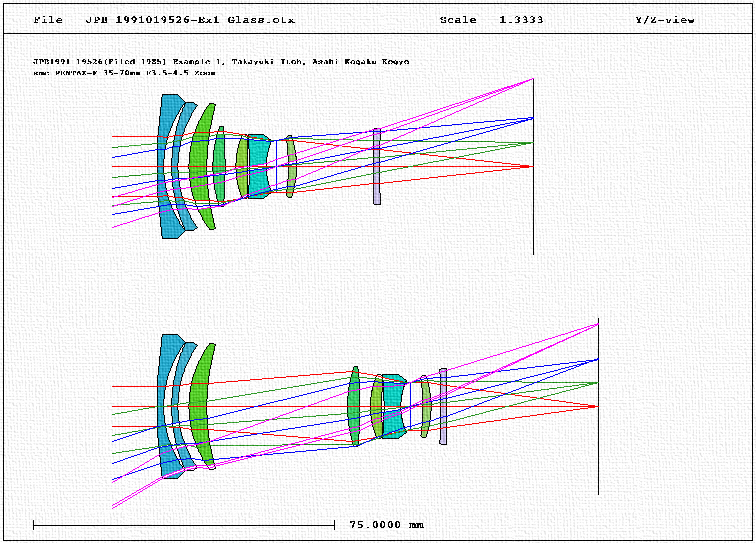The image size is (756, 543).
Task: Select the file name "JPB 1991019526-Ex1 Glass" text
Action: (x=190, y=20)
